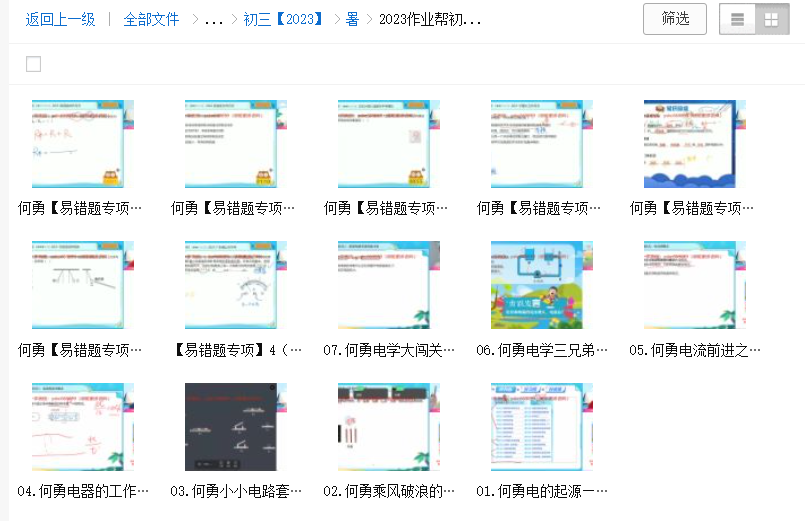Image resolution: width=805 pixels, height=521 pixels.
Task: Open the 筛选 filter button
Action: [x=675, y=19]
